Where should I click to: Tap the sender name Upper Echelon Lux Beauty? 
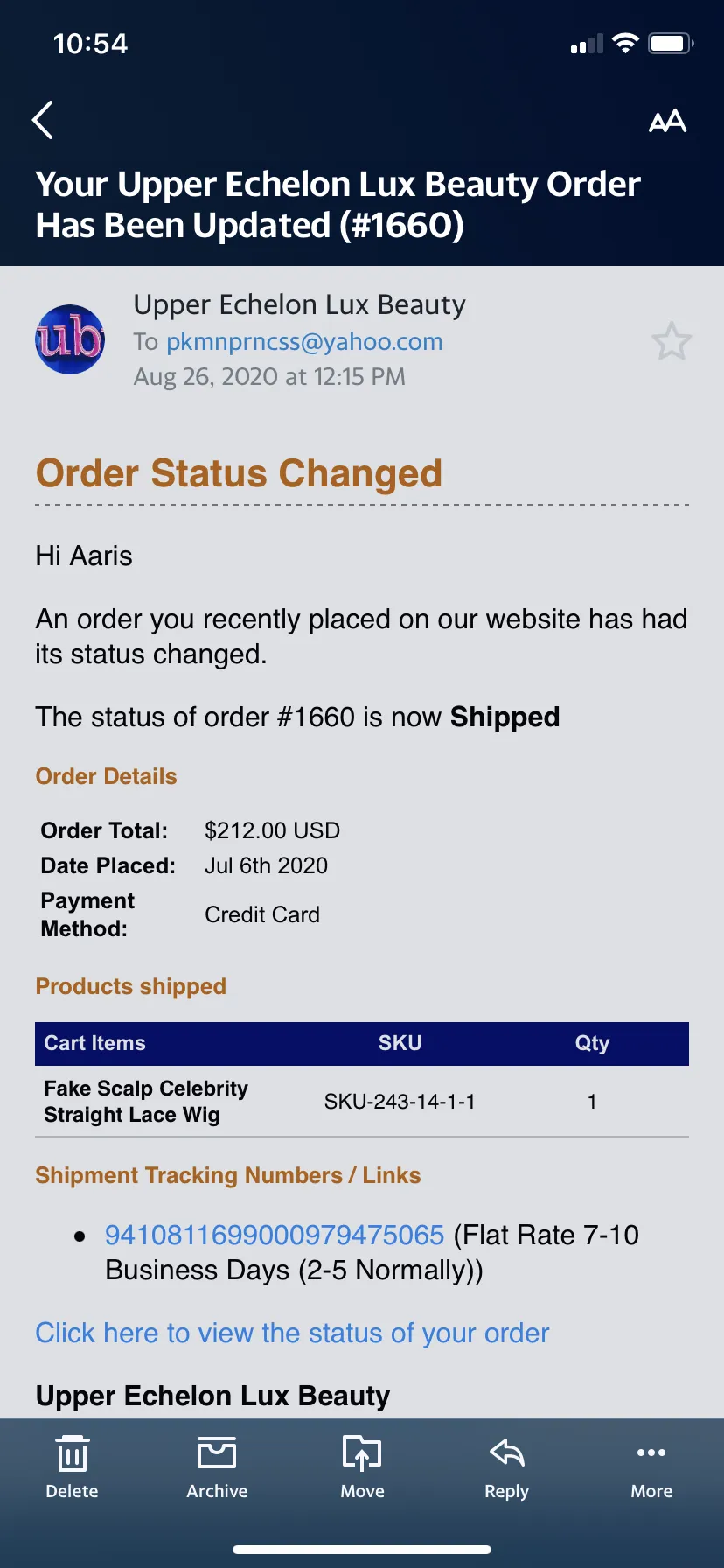pos(299,304)
